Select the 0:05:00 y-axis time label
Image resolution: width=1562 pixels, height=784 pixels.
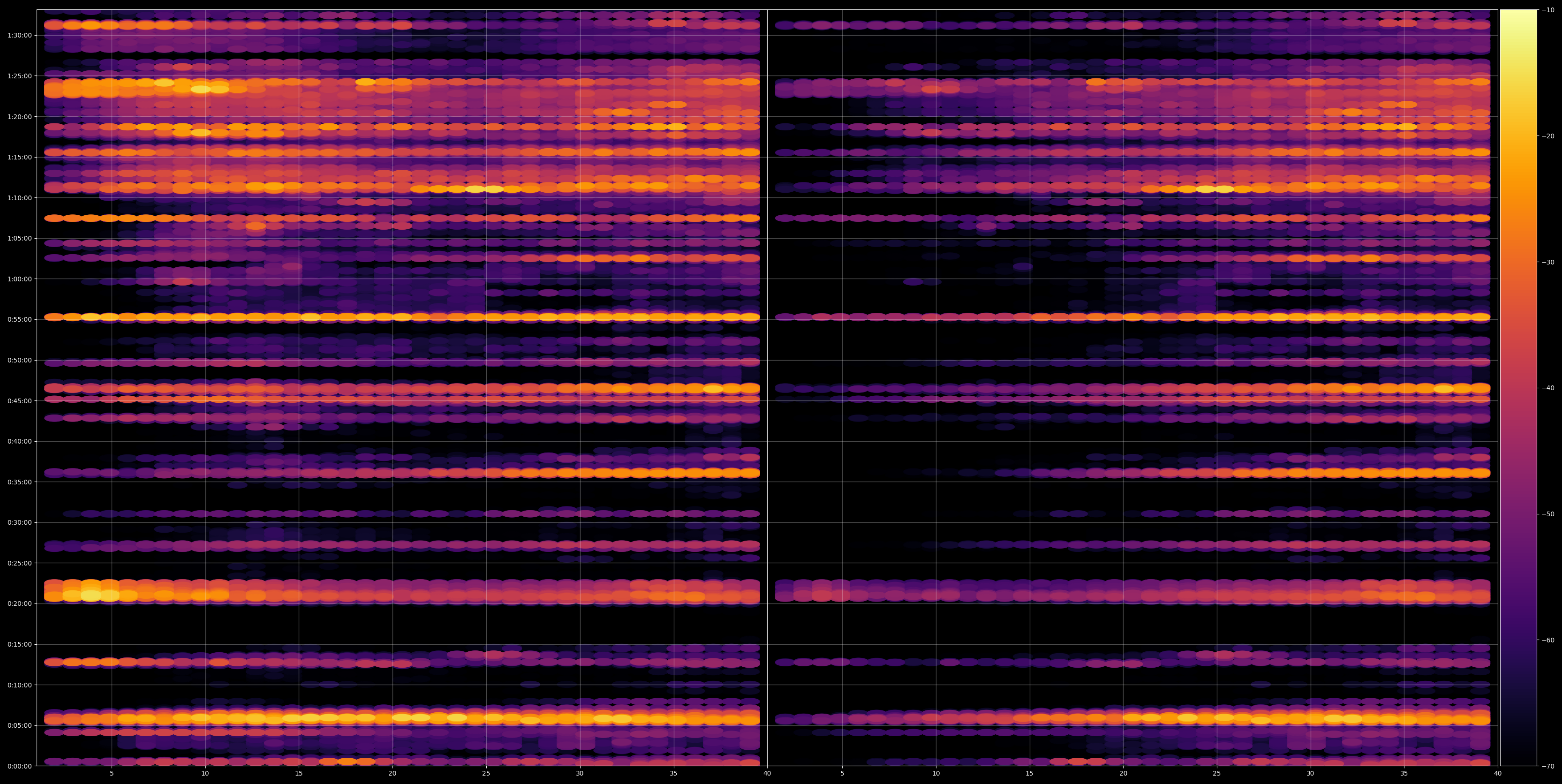19,725
